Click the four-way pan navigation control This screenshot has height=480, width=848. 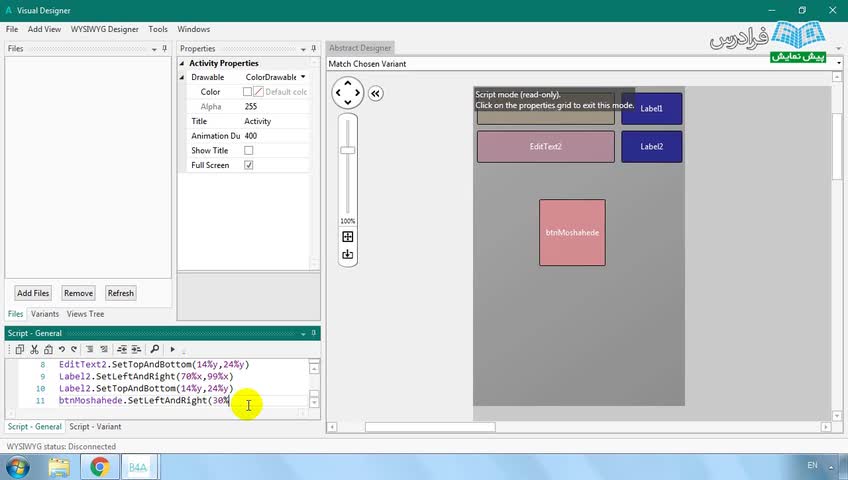pos(347,92)
